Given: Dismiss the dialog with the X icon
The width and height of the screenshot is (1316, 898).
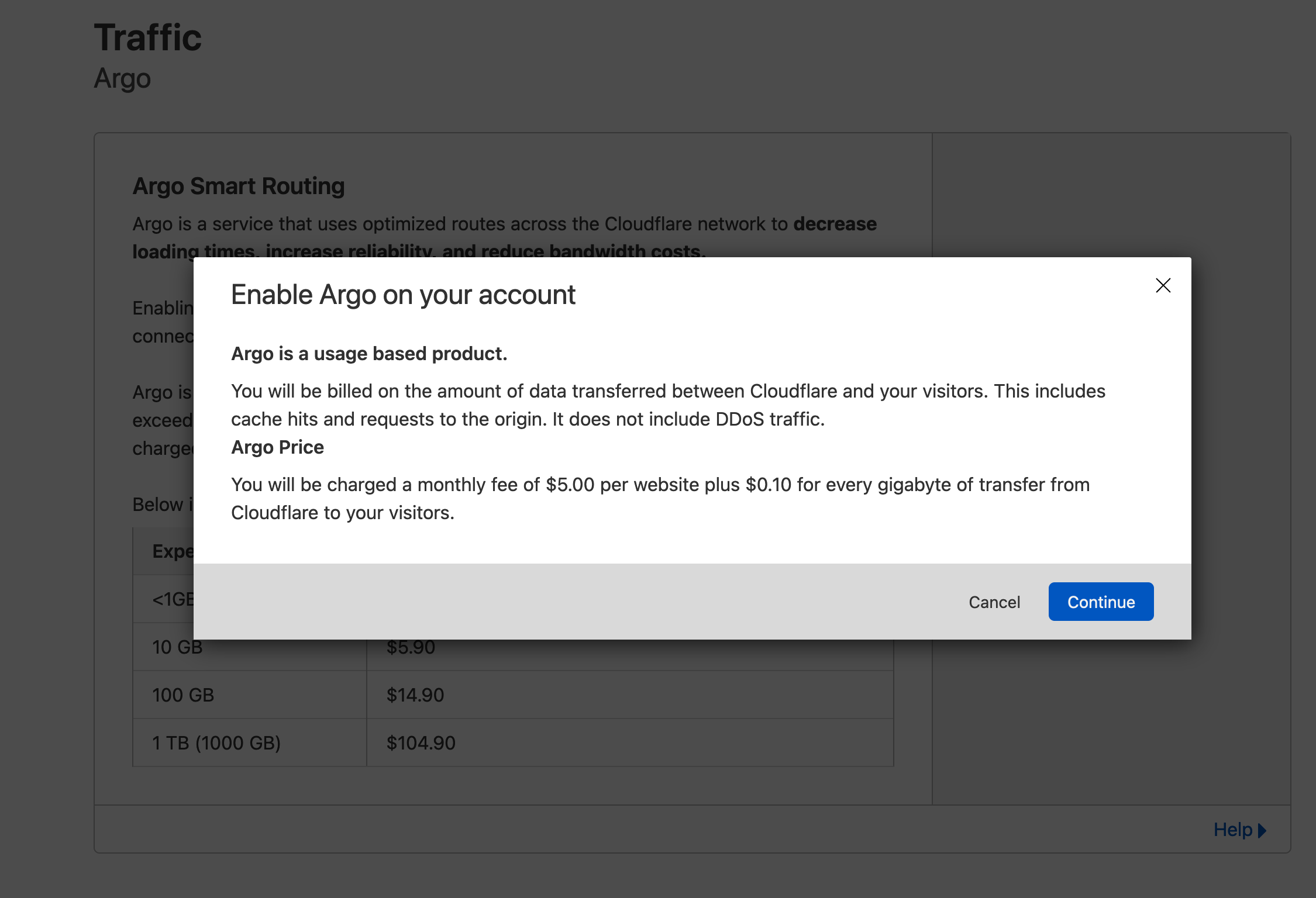Looking at the screenshot, I should (x=1163, y=286).
